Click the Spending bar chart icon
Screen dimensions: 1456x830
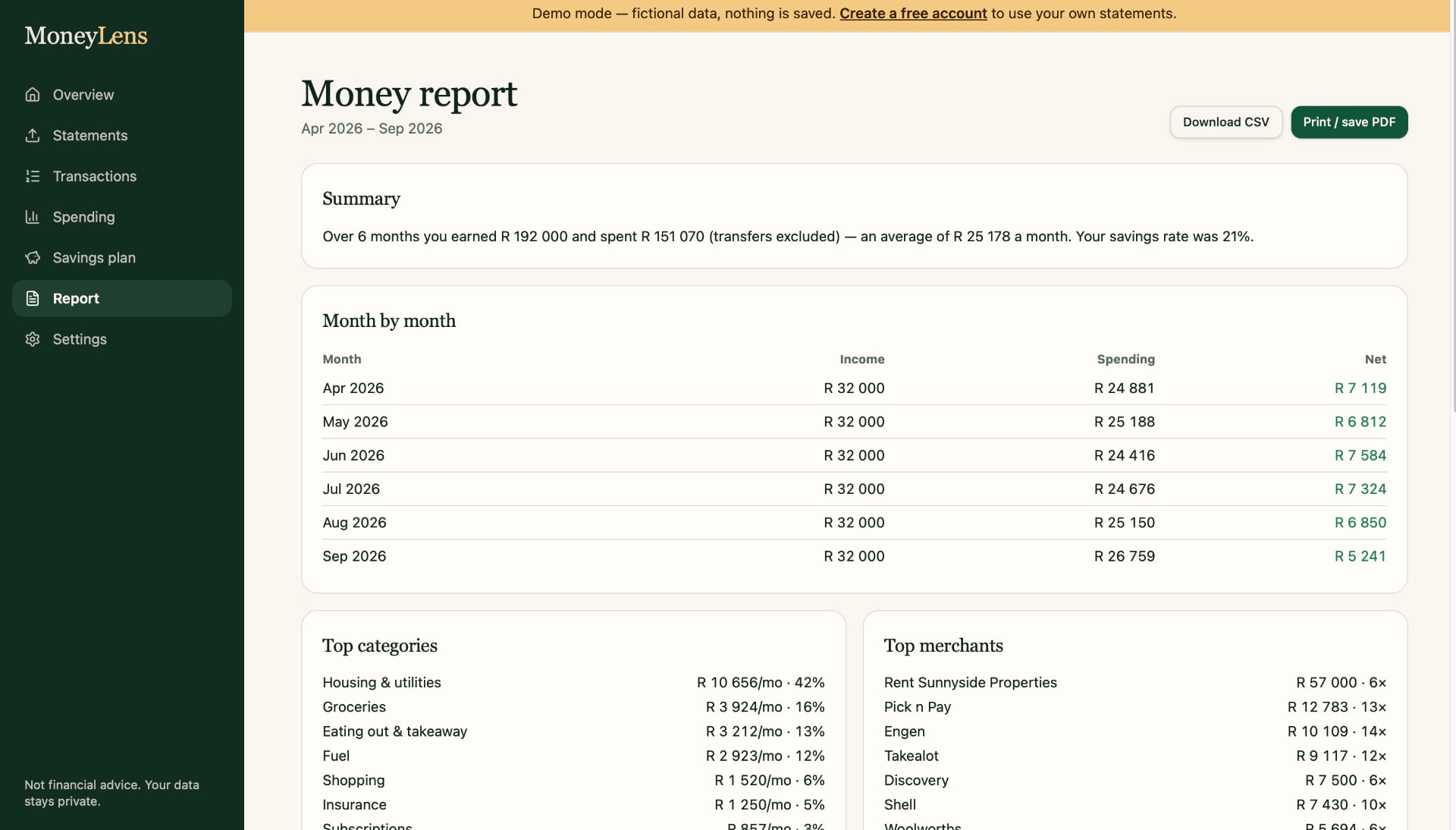pos(33,217)
